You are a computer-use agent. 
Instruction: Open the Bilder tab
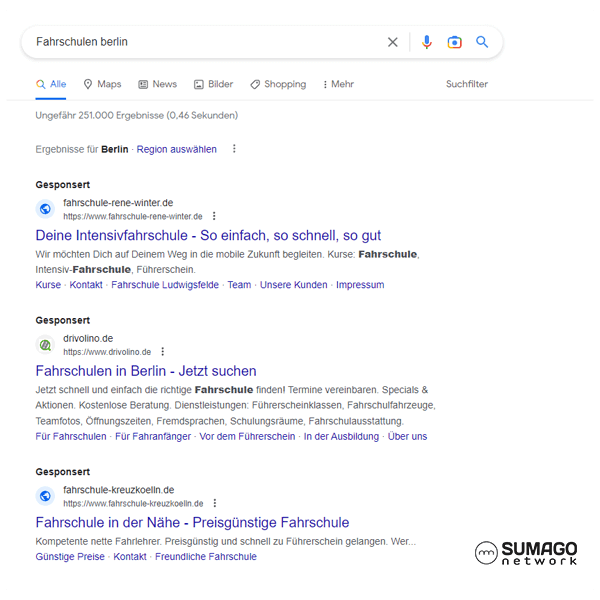(x=214, y=84)
